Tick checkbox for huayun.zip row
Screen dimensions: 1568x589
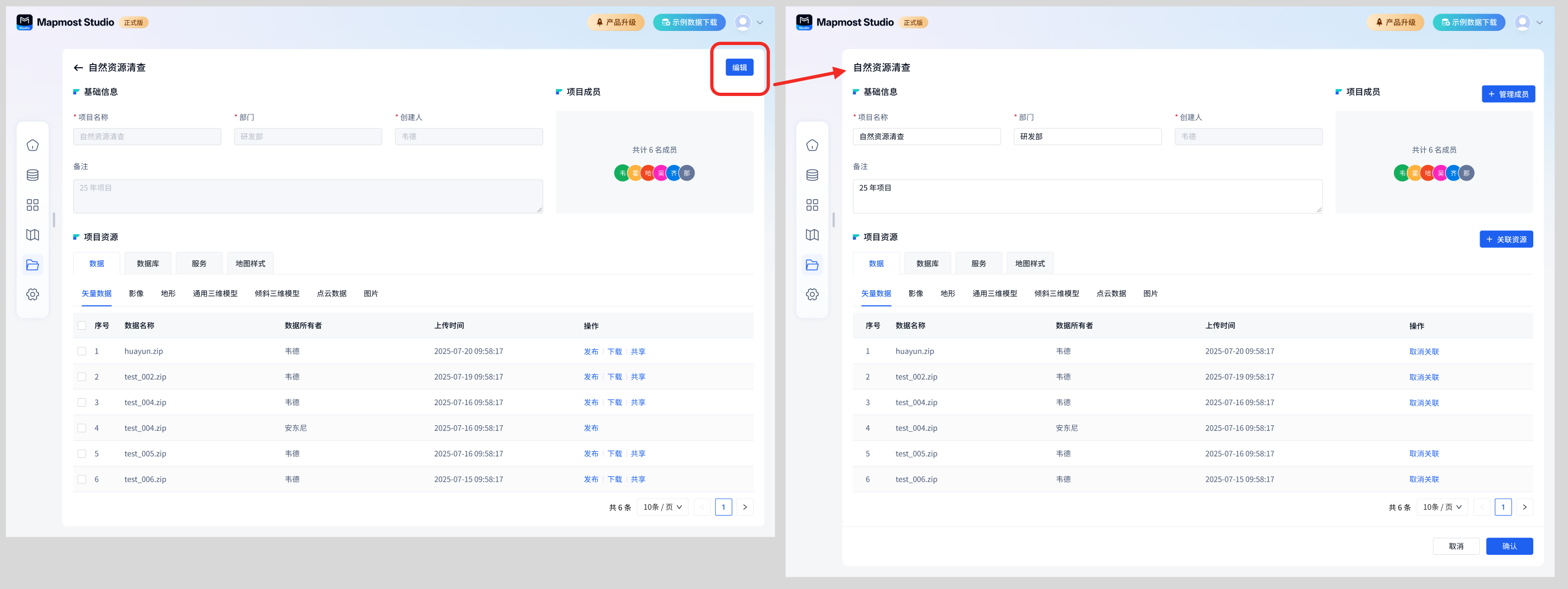point(81,351)
